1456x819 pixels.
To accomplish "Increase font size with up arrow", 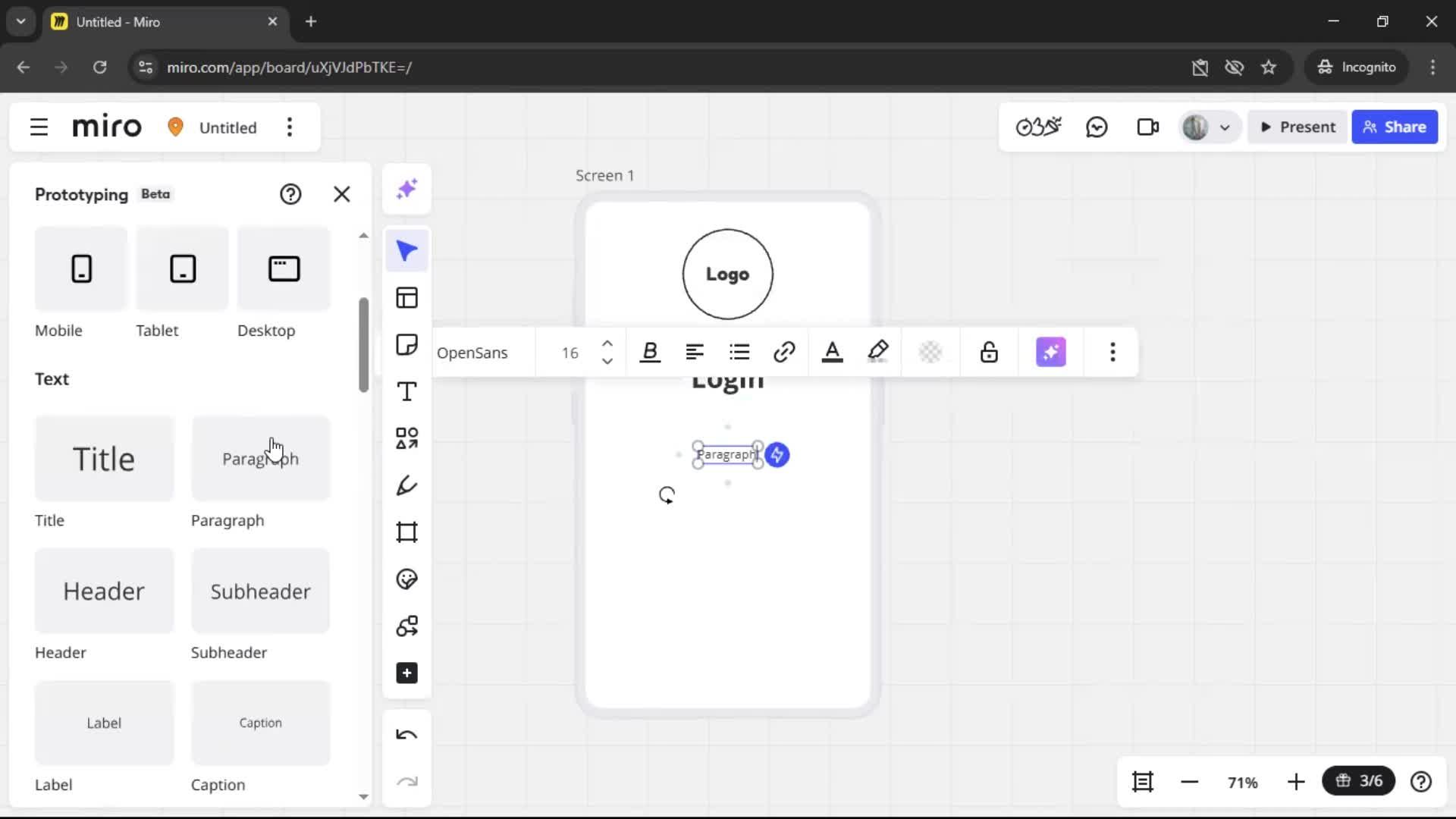I will 607,344.
